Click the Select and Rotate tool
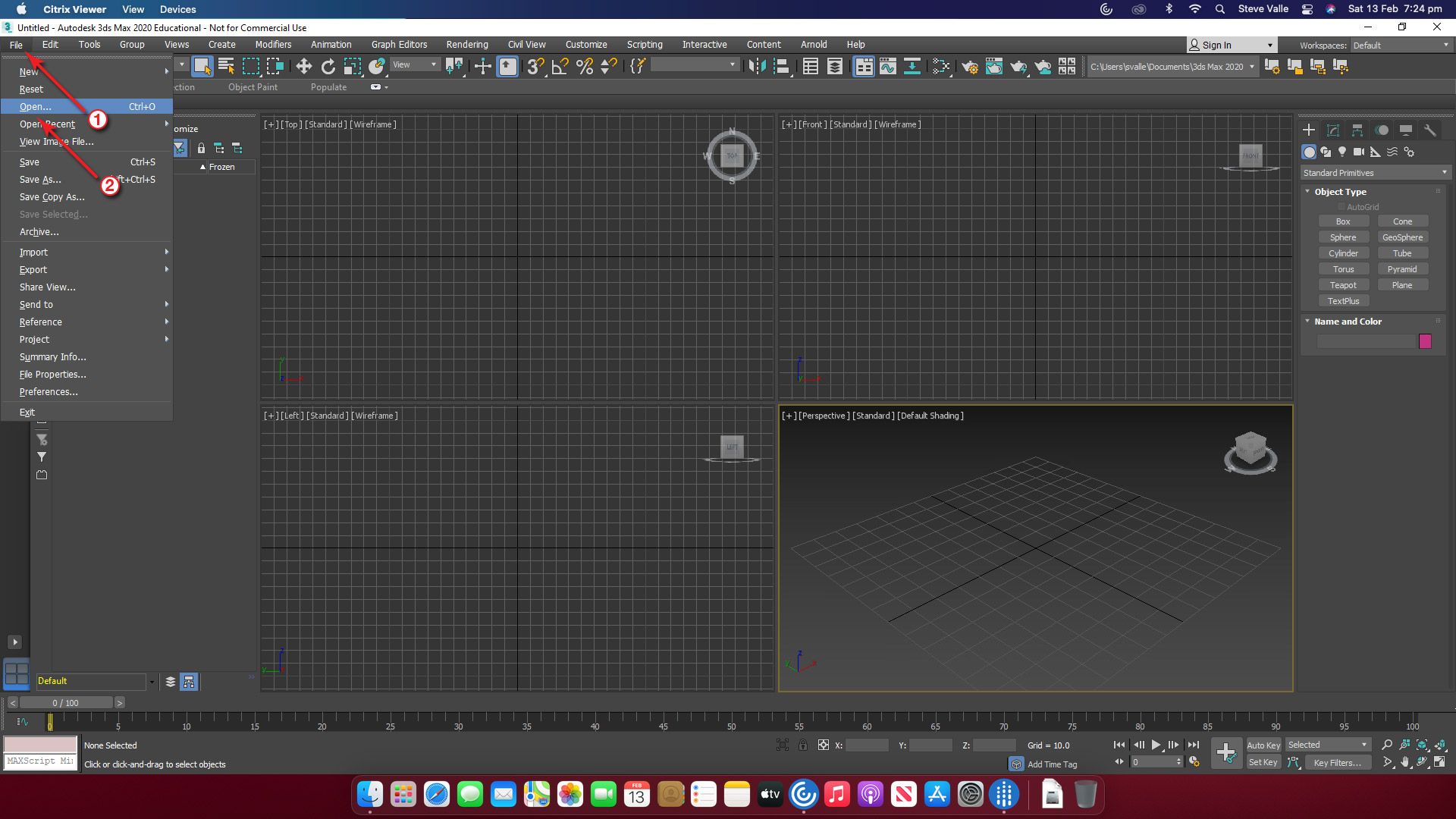Screen dimensions: 1456x819 tap(328, 67)
